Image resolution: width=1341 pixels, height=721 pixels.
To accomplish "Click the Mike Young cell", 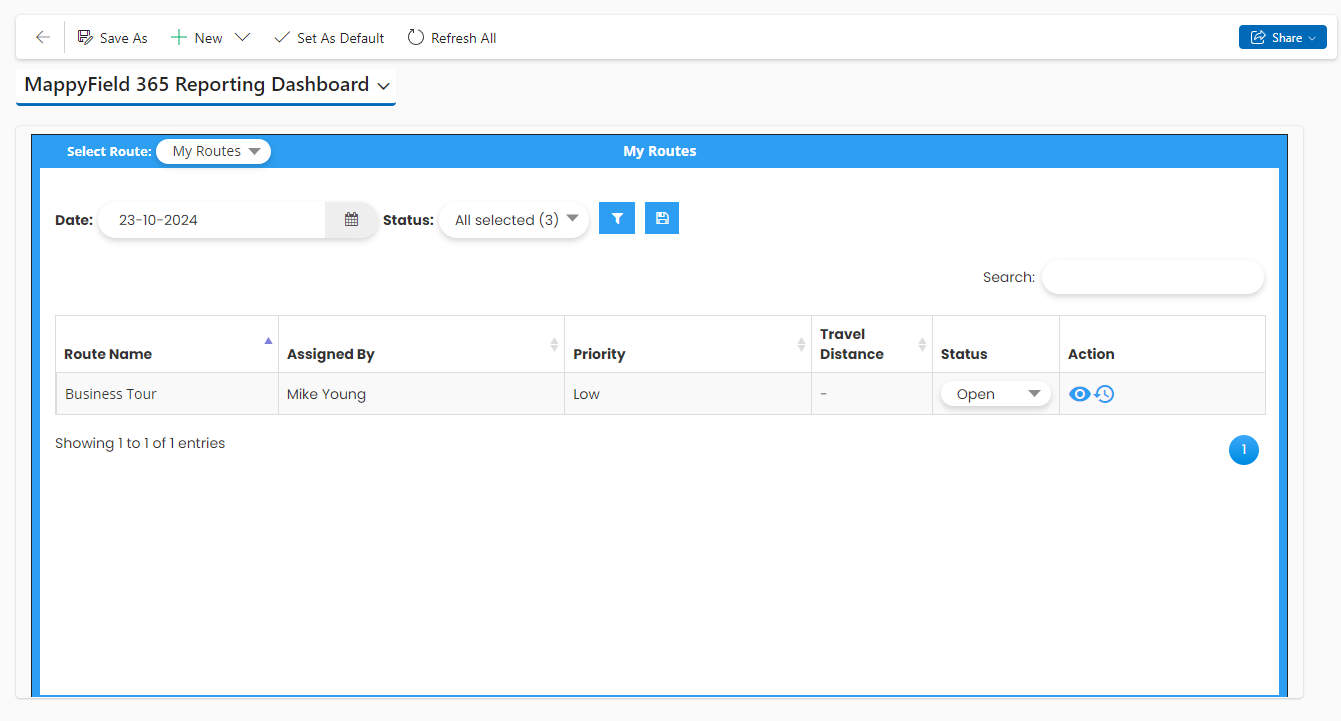I will (421, 394).
